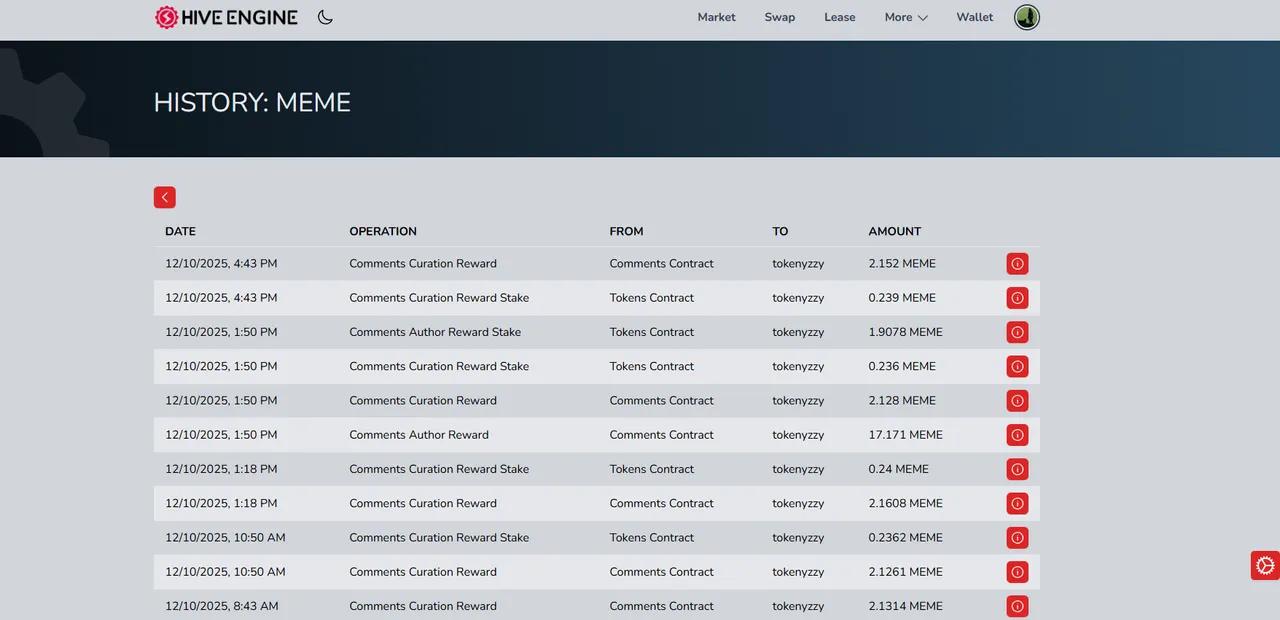Click the OPERATION column header

383,231
